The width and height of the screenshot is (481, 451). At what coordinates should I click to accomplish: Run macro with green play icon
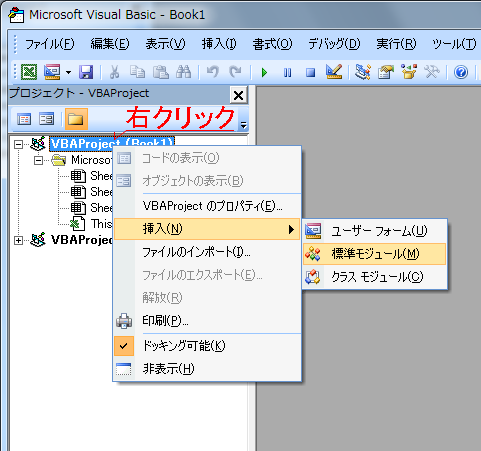coord(264,72)
